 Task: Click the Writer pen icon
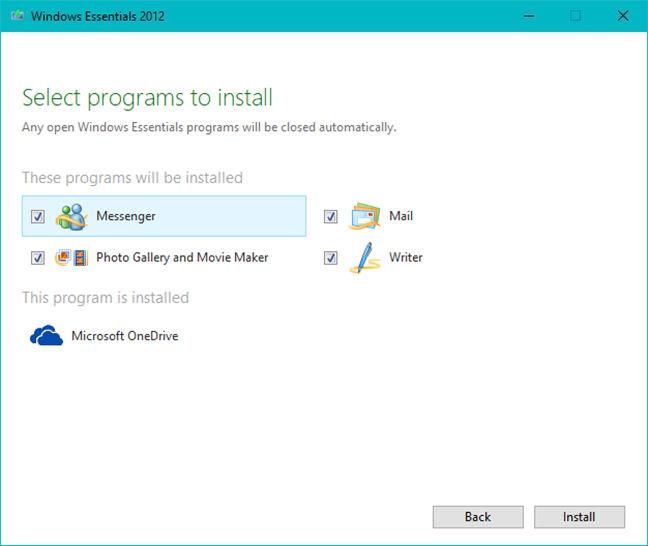click(364, 258)
